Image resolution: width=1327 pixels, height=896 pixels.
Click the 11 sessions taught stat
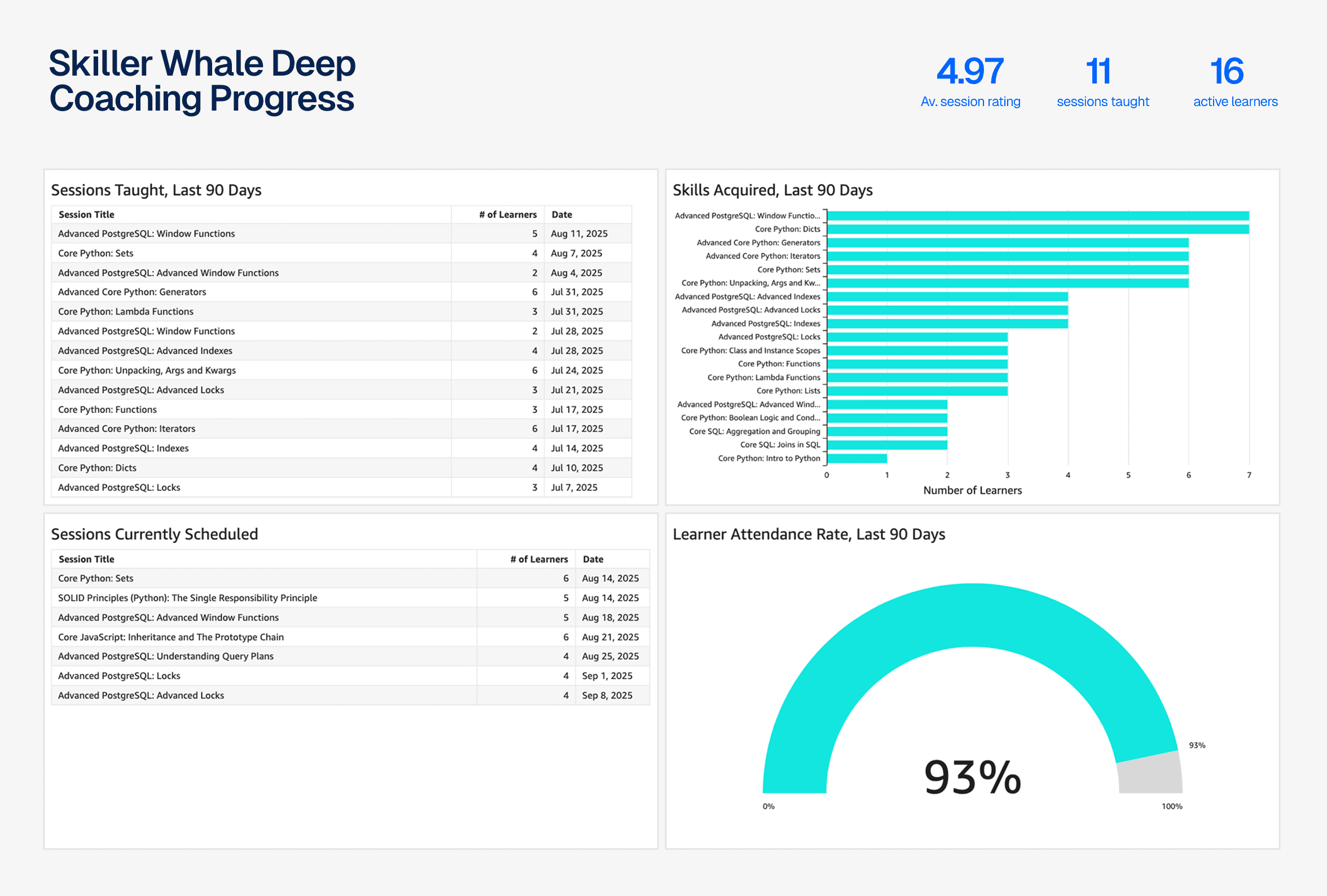1097,72
